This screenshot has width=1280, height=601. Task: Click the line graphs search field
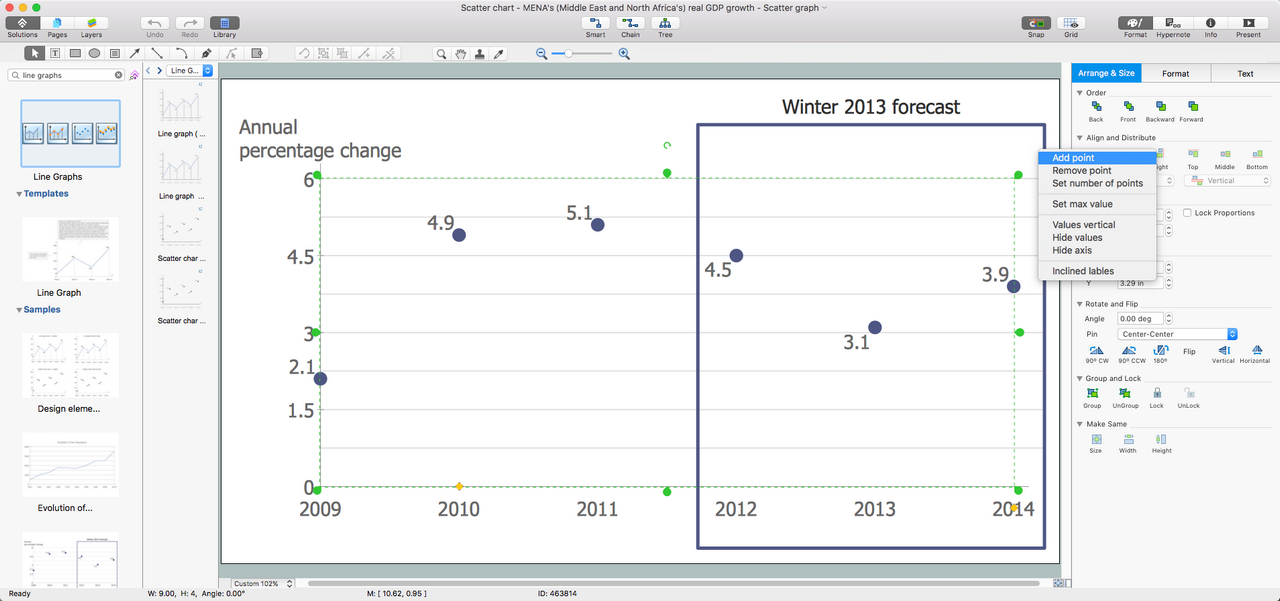[66, 75]
